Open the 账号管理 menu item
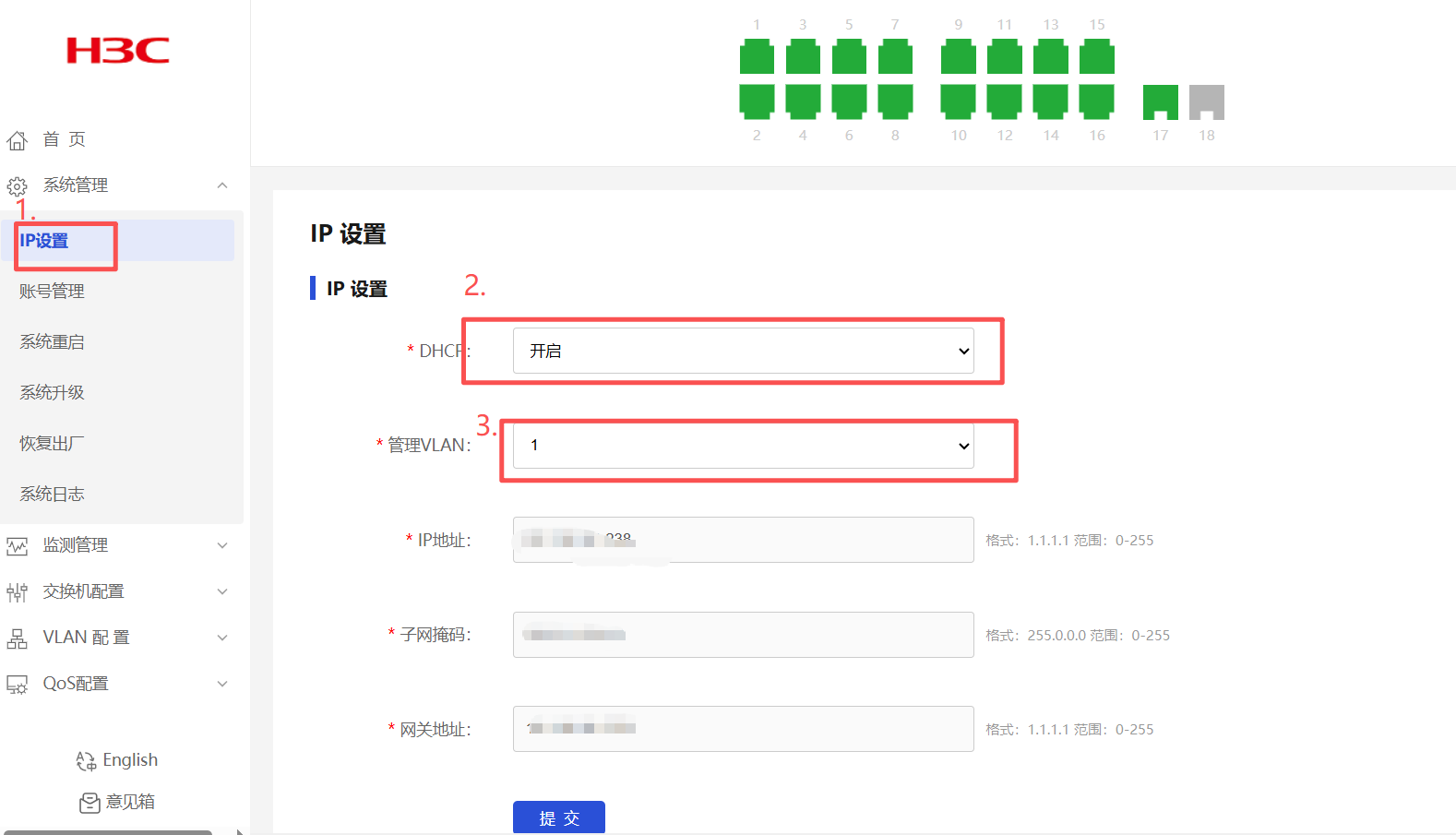1456x835 pixels. click(53, 292)
